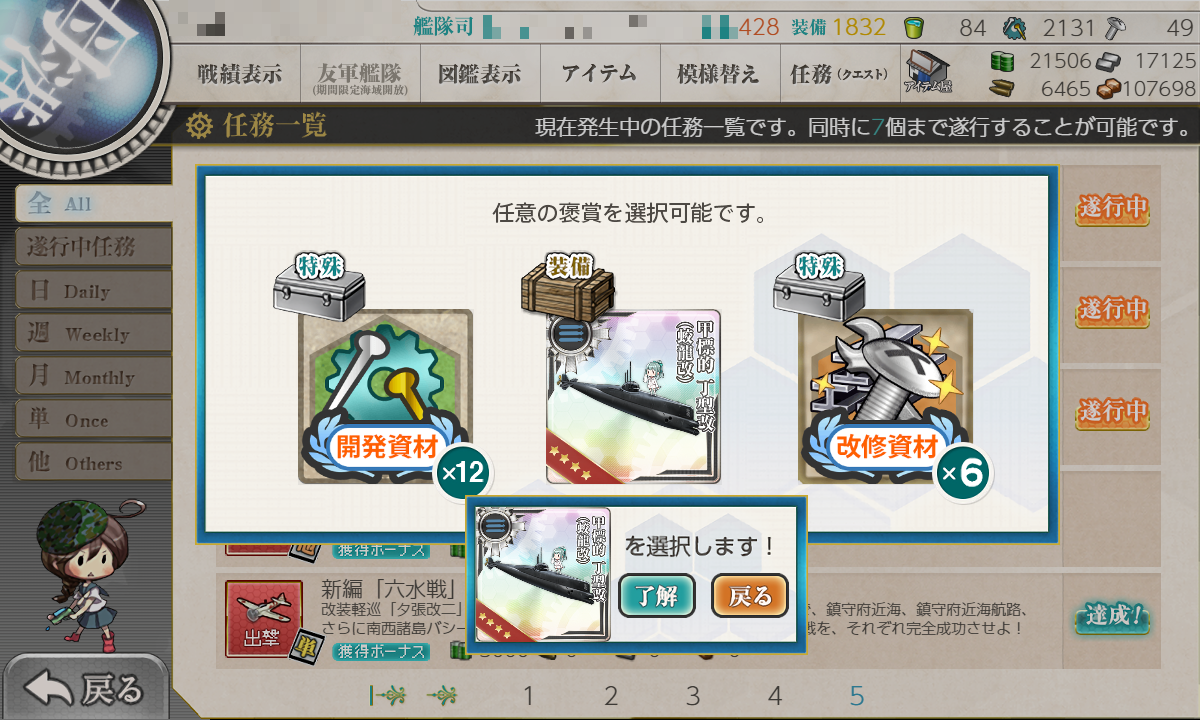Claim the 達成! completed quest badge
This screenshot has width=1200, height=720.
coord(1112,617)
